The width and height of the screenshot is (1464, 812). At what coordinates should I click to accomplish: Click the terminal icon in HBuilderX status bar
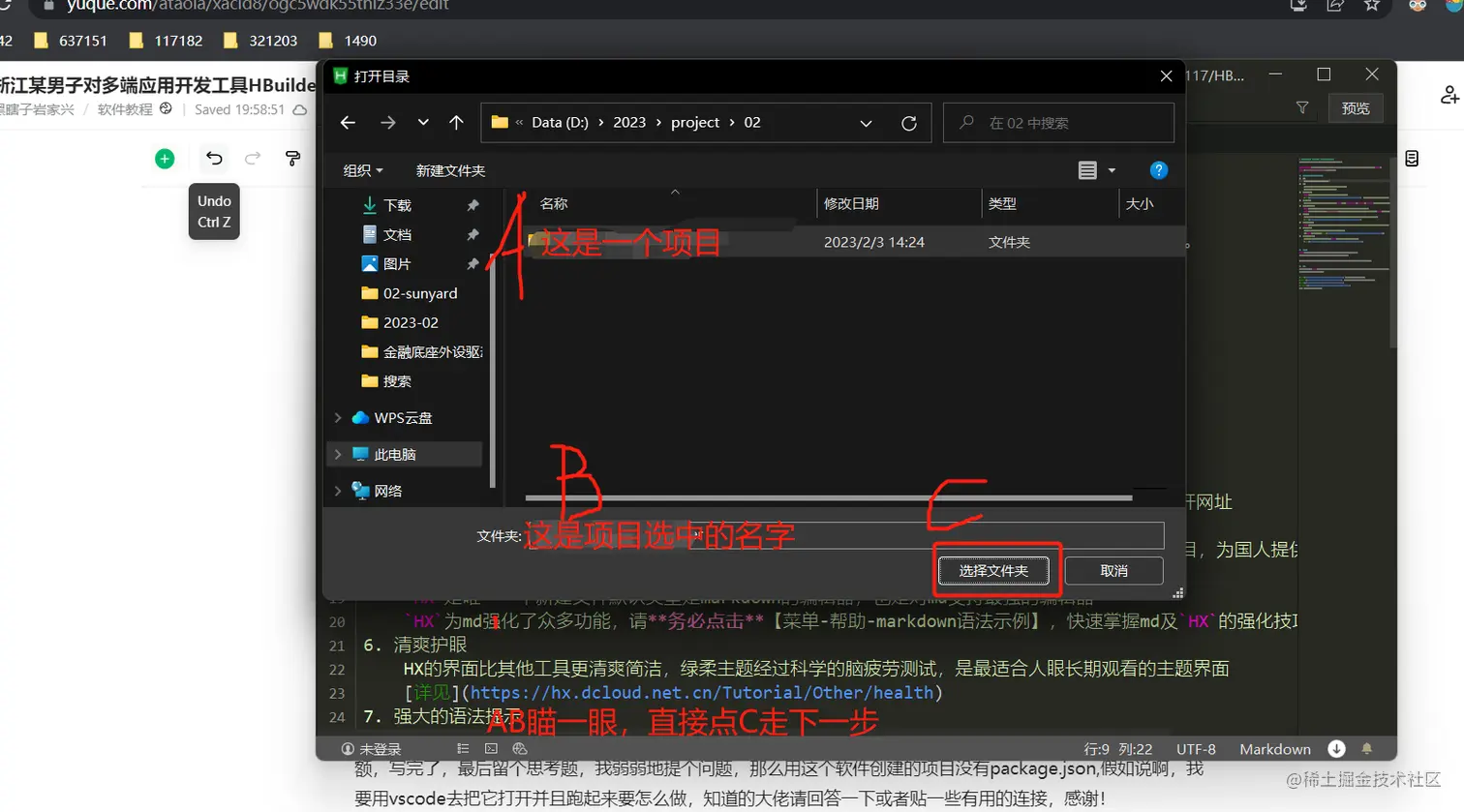(x=491, y=749)
